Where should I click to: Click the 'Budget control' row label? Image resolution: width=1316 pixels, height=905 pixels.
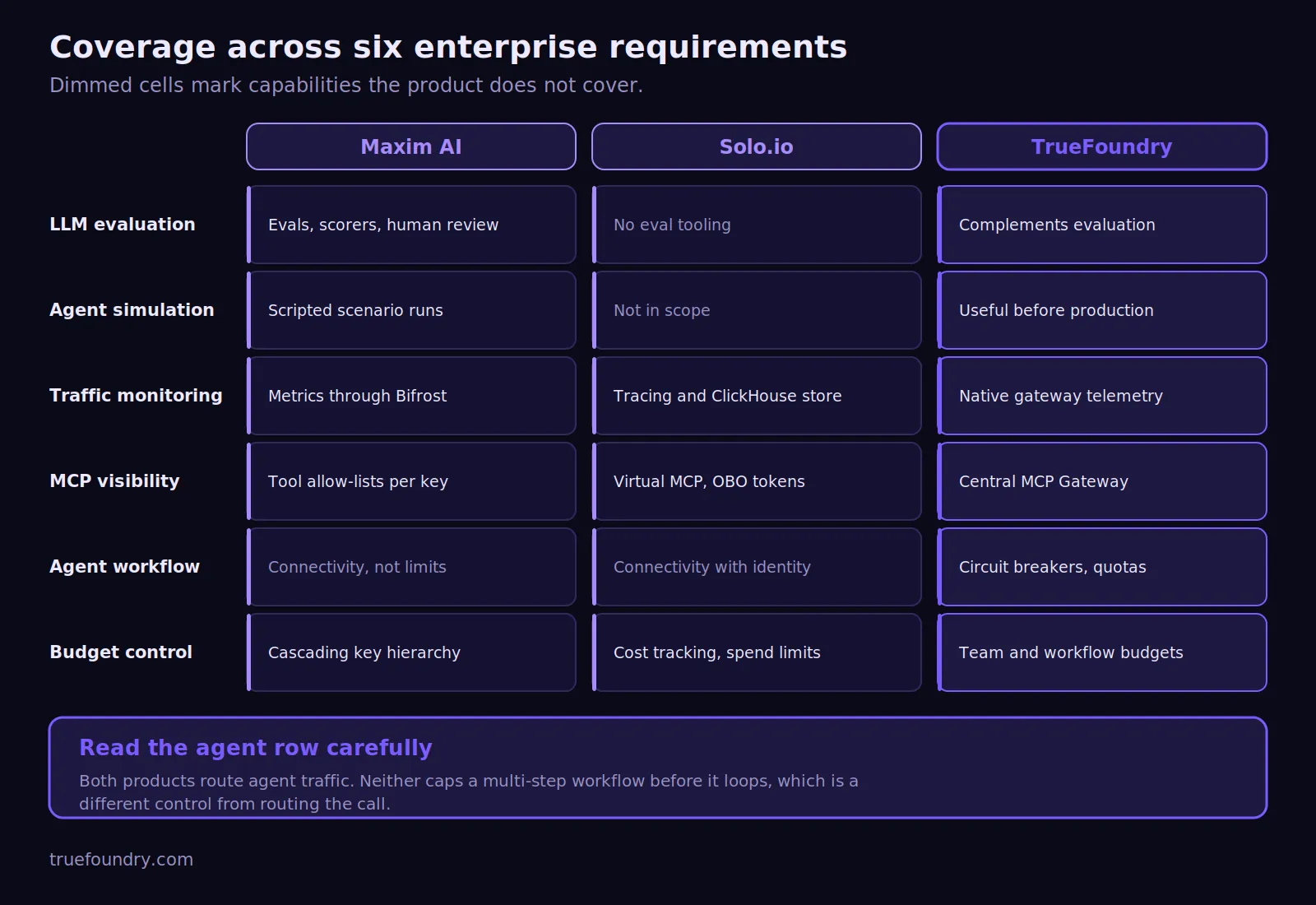(121, 652)
